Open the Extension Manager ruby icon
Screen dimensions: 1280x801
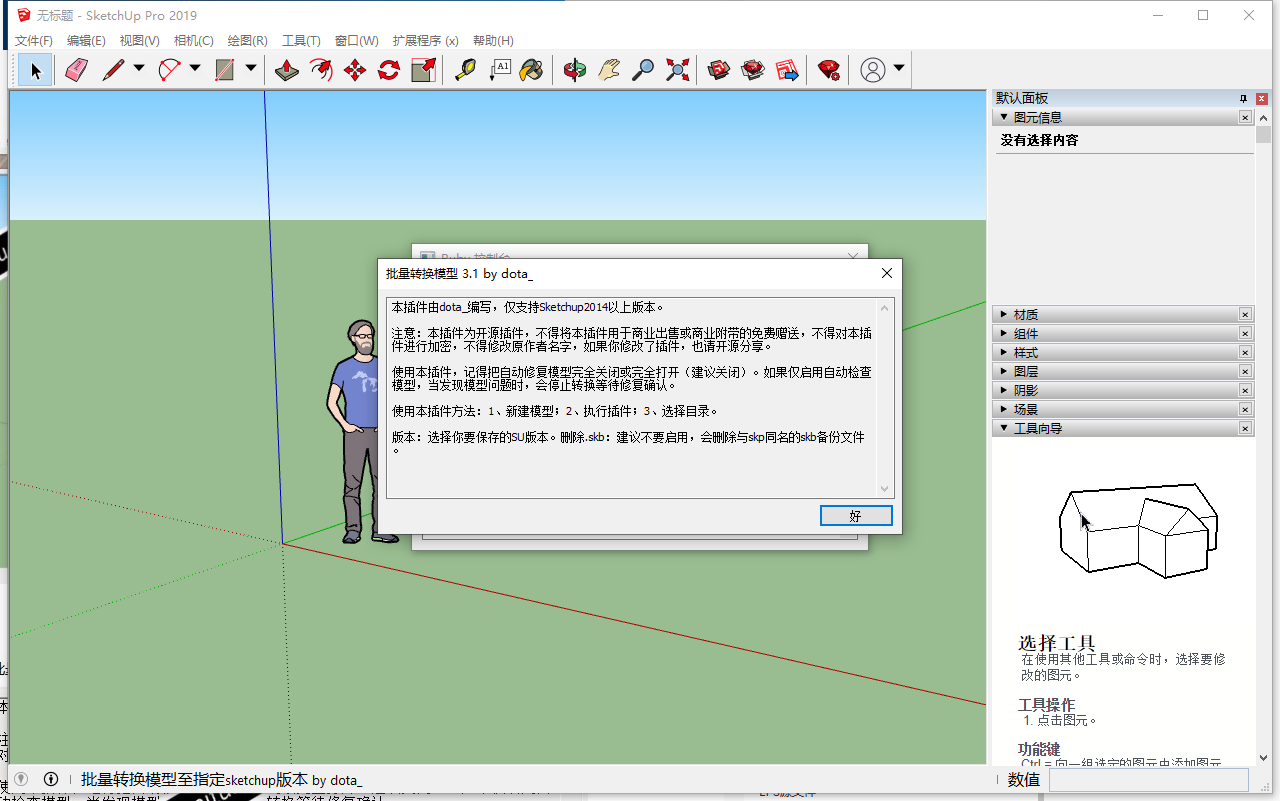tap(829, 70)
